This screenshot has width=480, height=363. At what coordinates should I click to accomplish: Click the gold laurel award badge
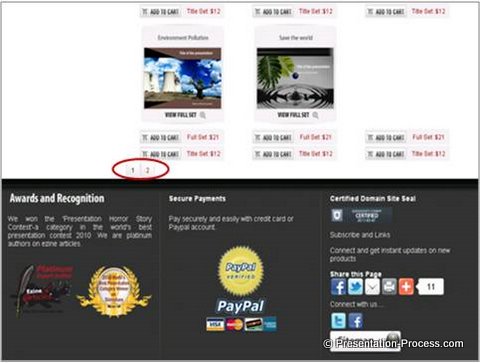click(114, 291)
